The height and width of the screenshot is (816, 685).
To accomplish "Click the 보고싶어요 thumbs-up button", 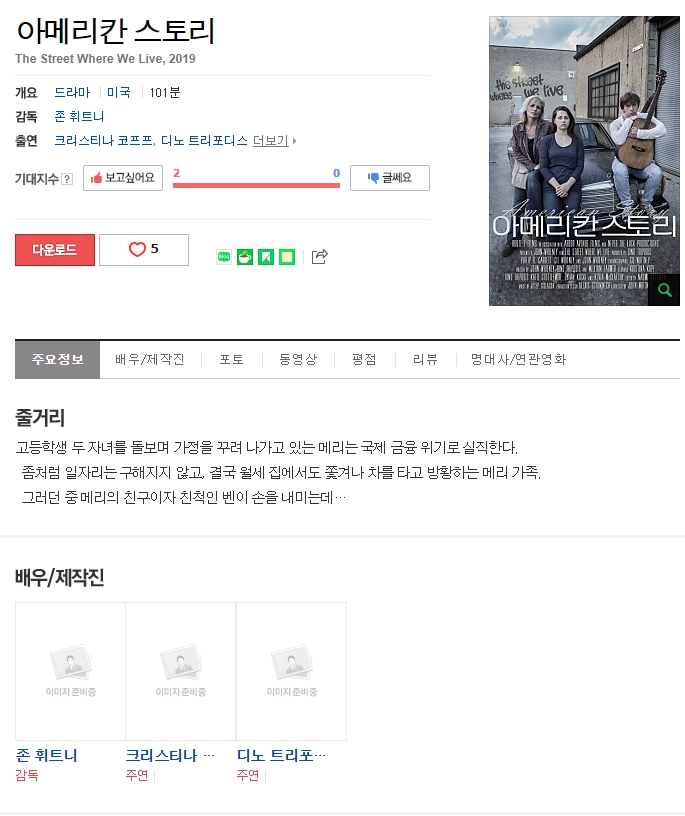I will click(123, 178).
